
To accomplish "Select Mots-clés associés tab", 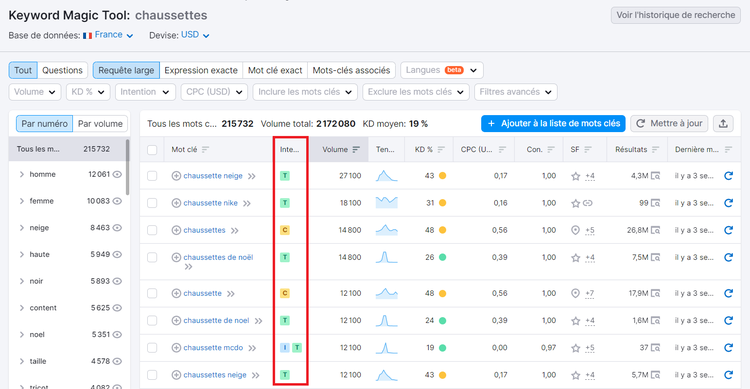I will [x=351, y=70].
